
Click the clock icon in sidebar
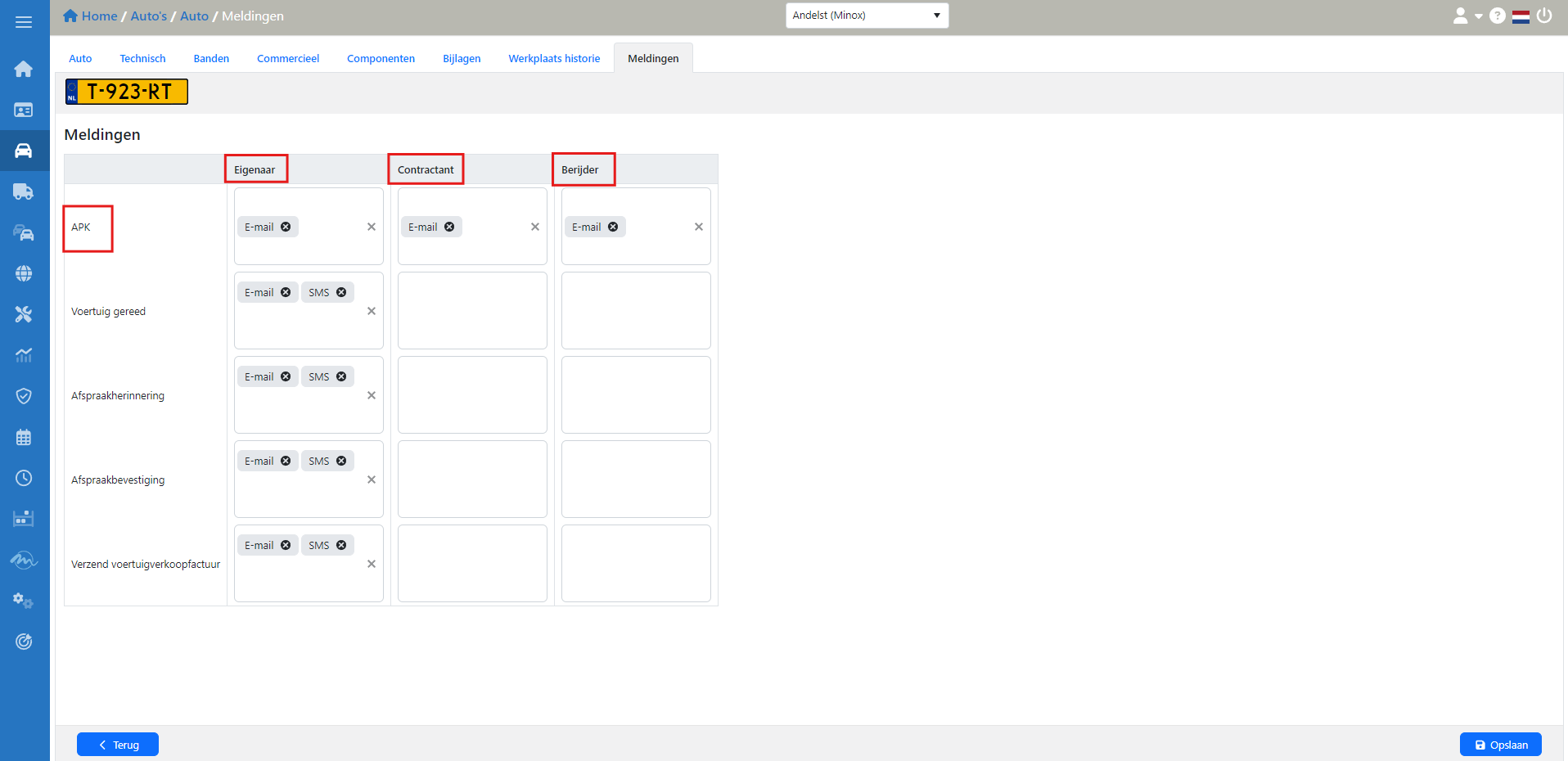(x=24, y=478)
